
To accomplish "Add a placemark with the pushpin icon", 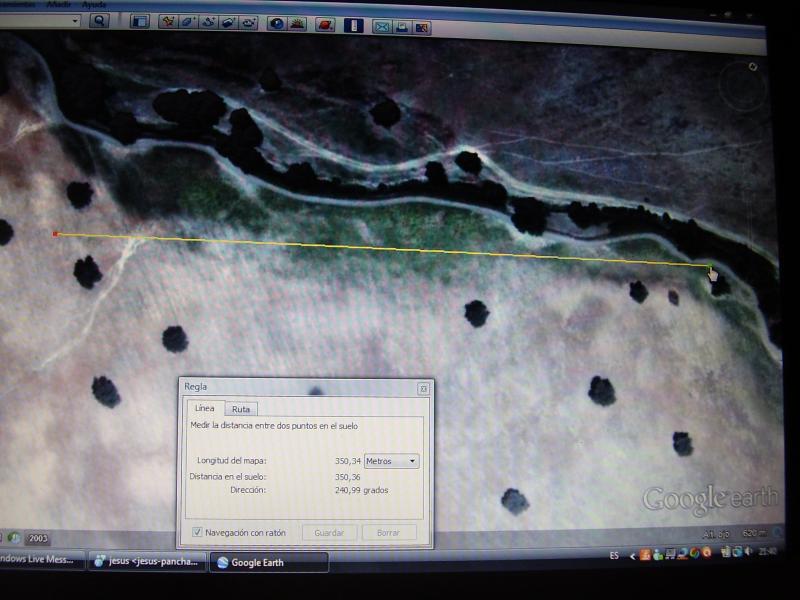I will [x=168, y=21].
